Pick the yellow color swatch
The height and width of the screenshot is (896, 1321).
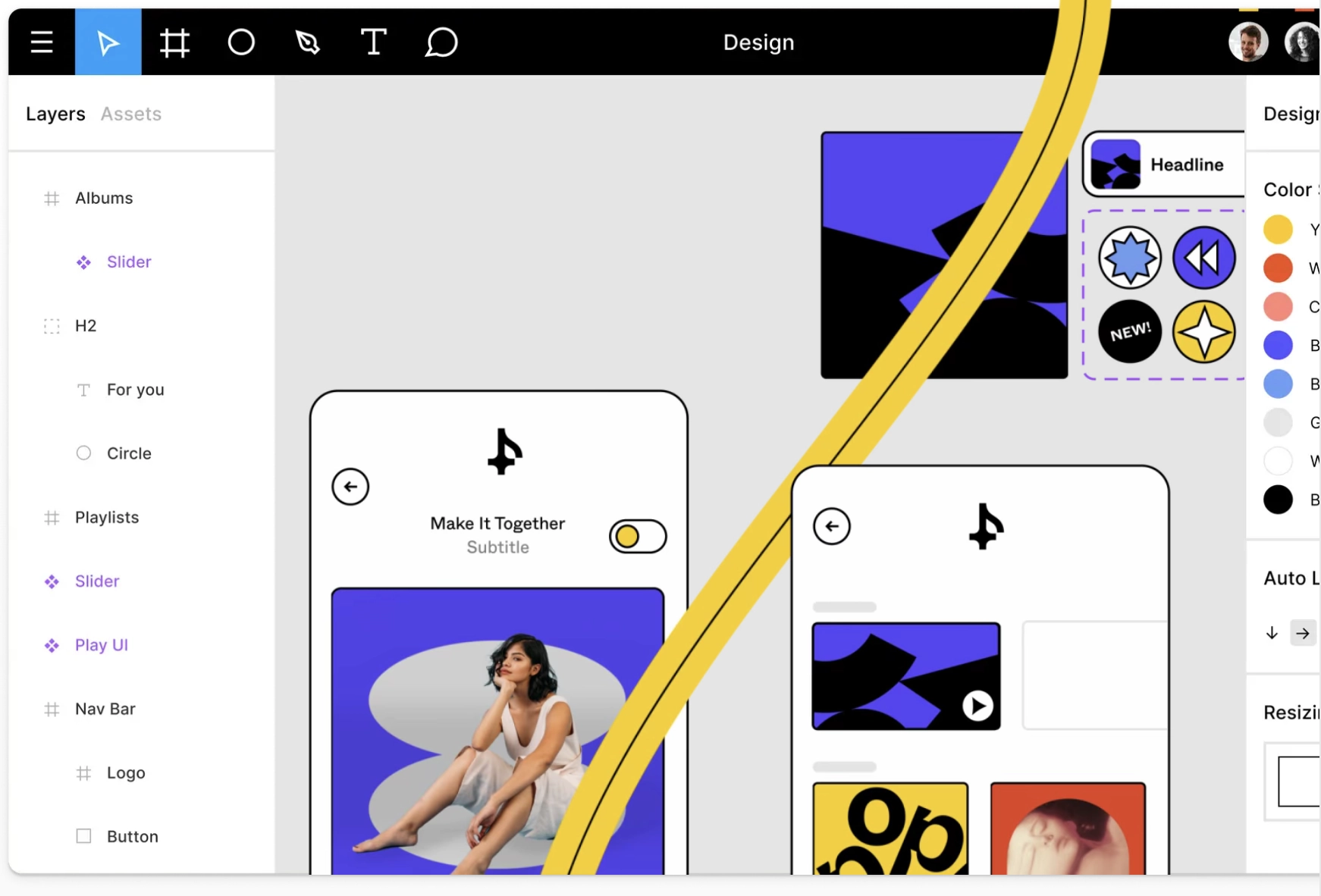tap(1278, 229)
